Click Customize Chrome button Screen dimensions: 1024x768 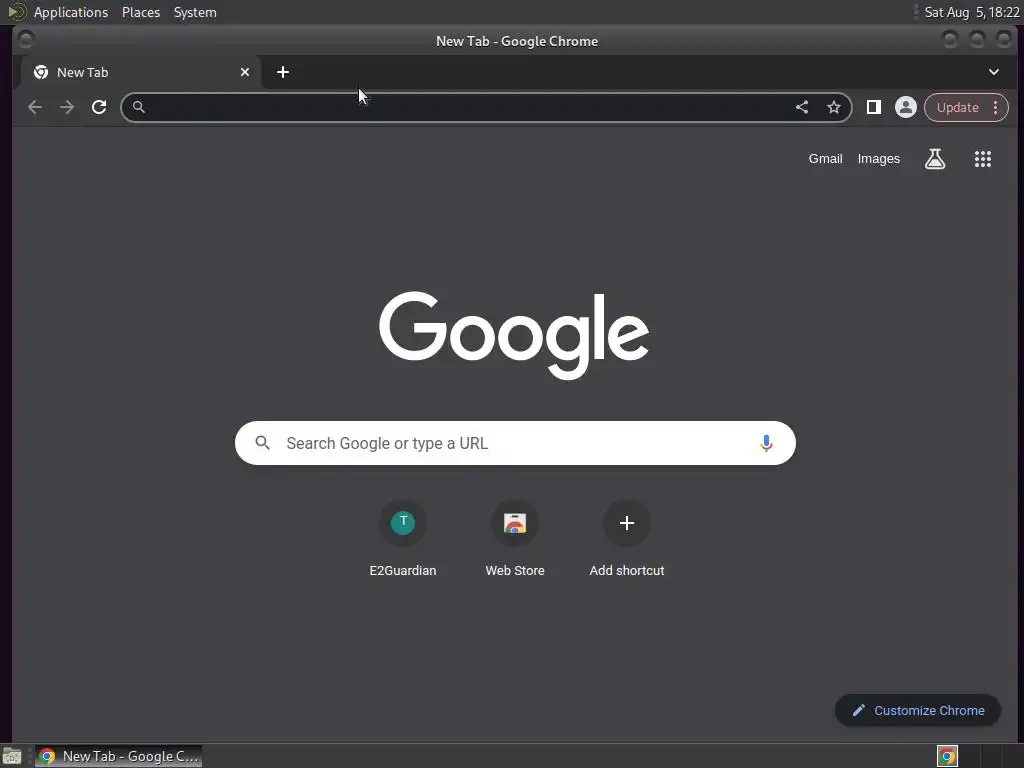tap(918, 711)
